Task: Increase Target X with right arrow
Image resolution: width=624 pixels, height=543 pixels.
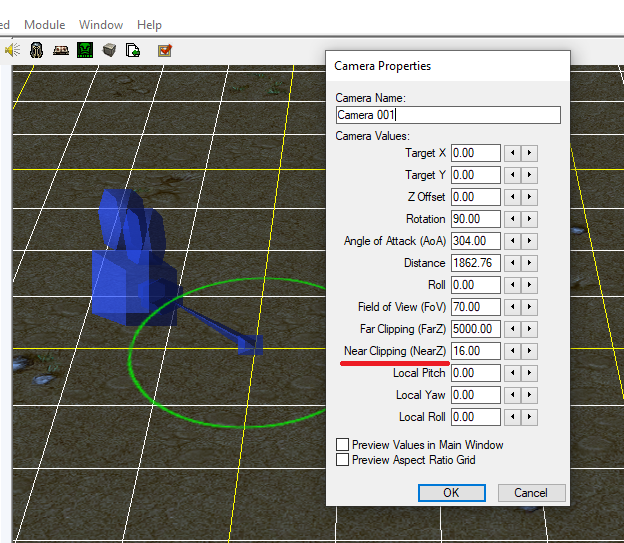Action: (x=529, y=153)
